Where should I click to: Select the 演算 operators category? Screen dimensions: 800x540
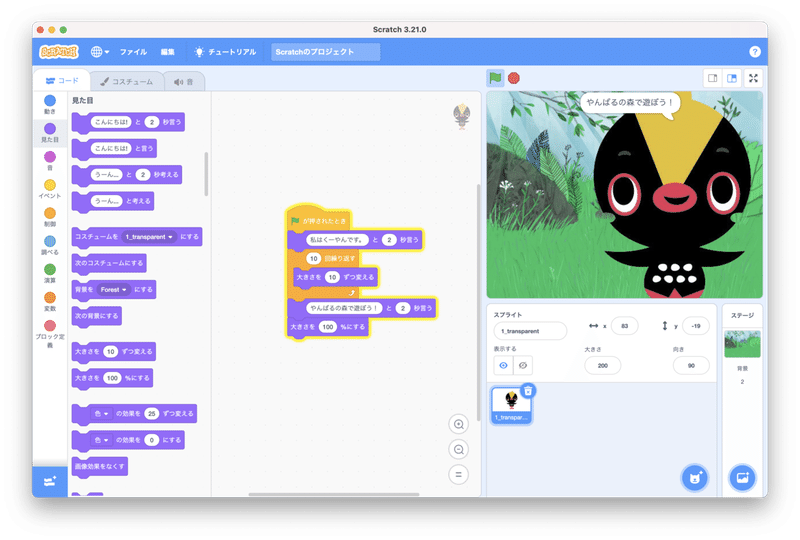(x=49, y=273)
